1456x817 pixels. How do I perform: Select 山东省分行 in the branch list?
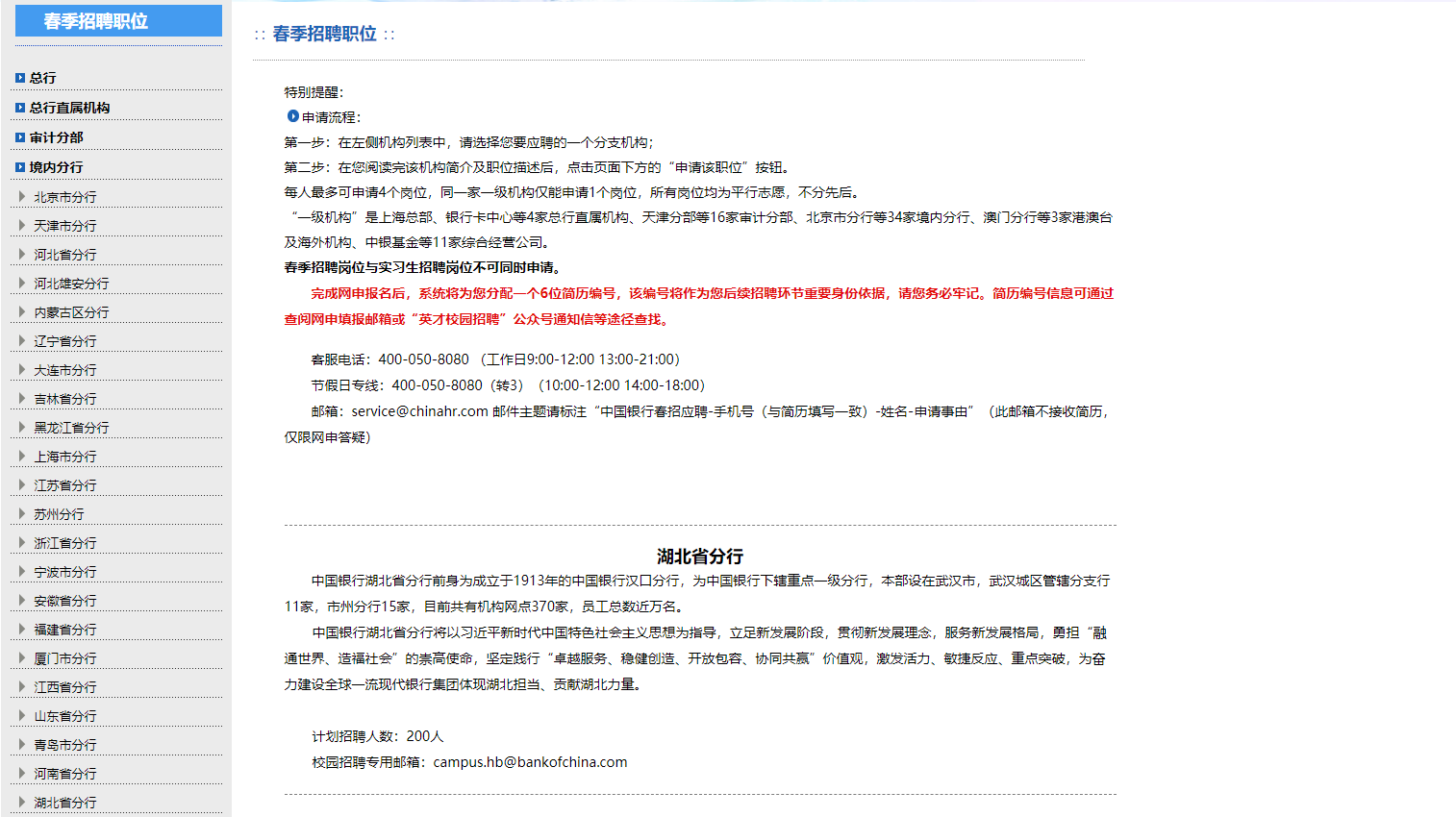(x=65, y=716)
